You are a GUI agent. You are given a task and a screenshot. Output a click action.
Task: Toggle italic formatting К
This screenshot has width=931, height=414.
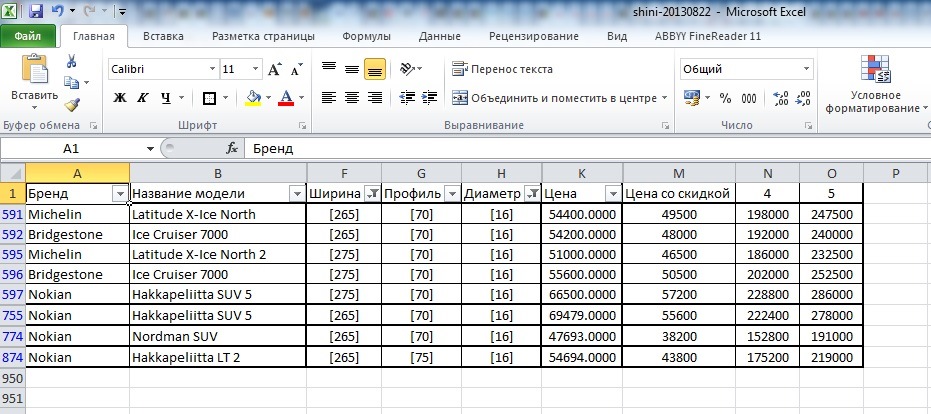coord(142,98)
